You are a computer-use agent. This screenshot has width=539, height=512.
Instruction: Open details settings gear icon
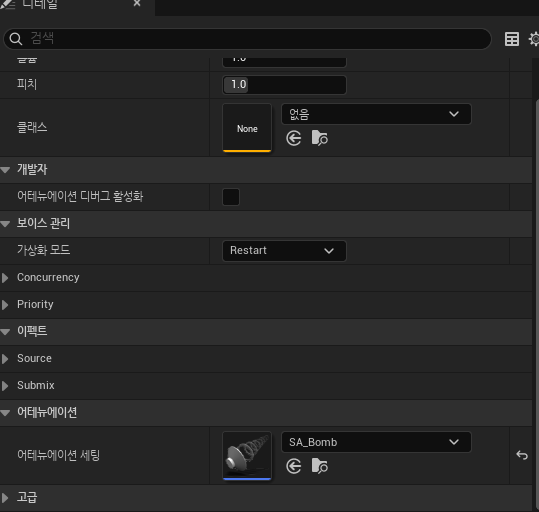[534, 39]
